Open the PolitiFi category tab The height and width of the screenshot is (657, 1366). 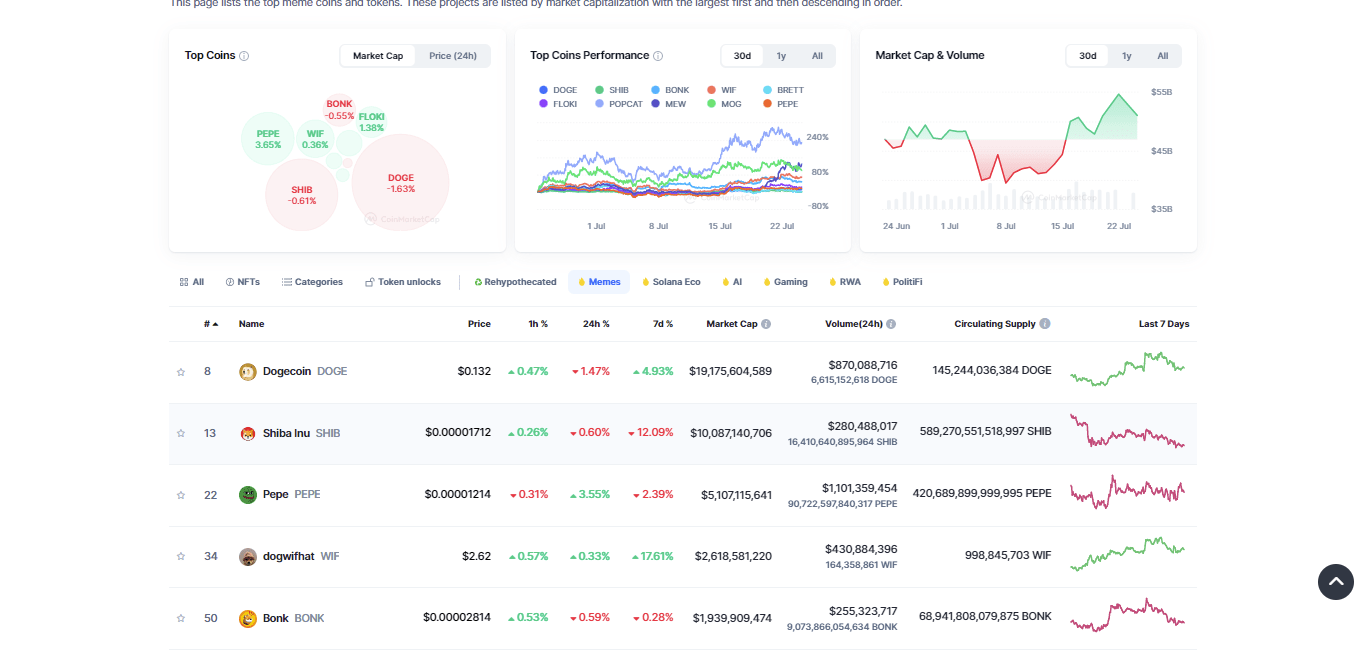click(x=902, y=282)
